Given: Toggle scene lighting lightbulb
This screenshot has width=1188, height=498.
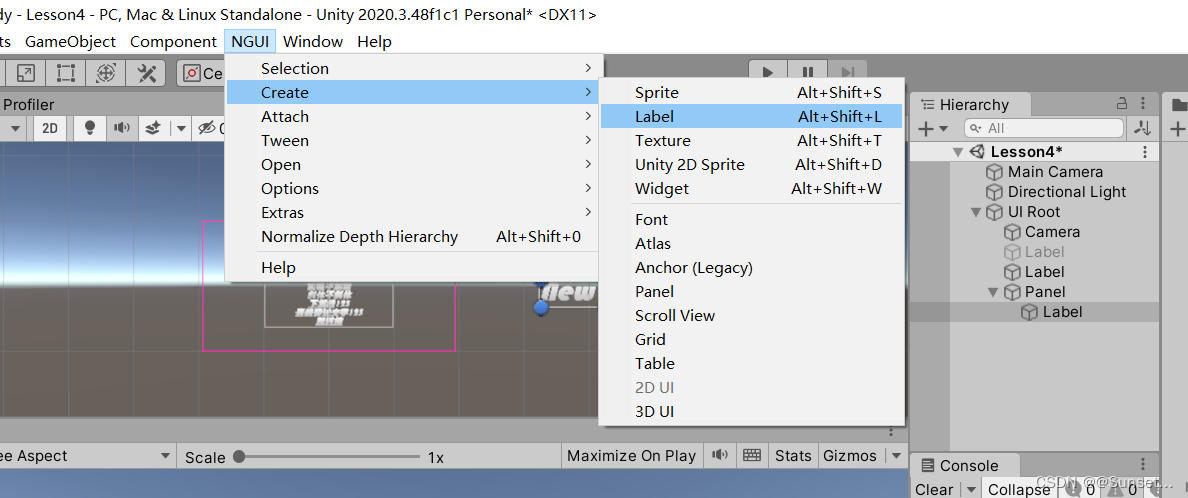Looking at the screenshot, I should [x=89, y=128].
